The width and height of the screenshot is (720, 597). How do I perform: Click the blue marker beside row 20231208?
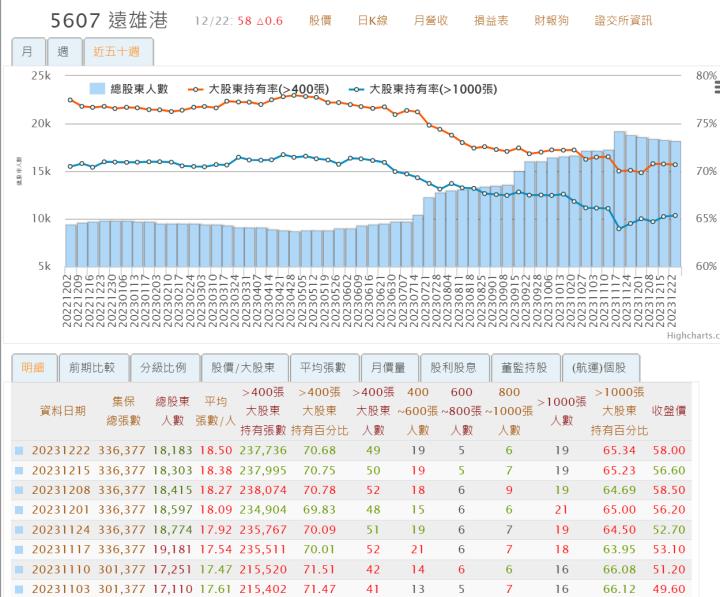[x=19, y=490]
